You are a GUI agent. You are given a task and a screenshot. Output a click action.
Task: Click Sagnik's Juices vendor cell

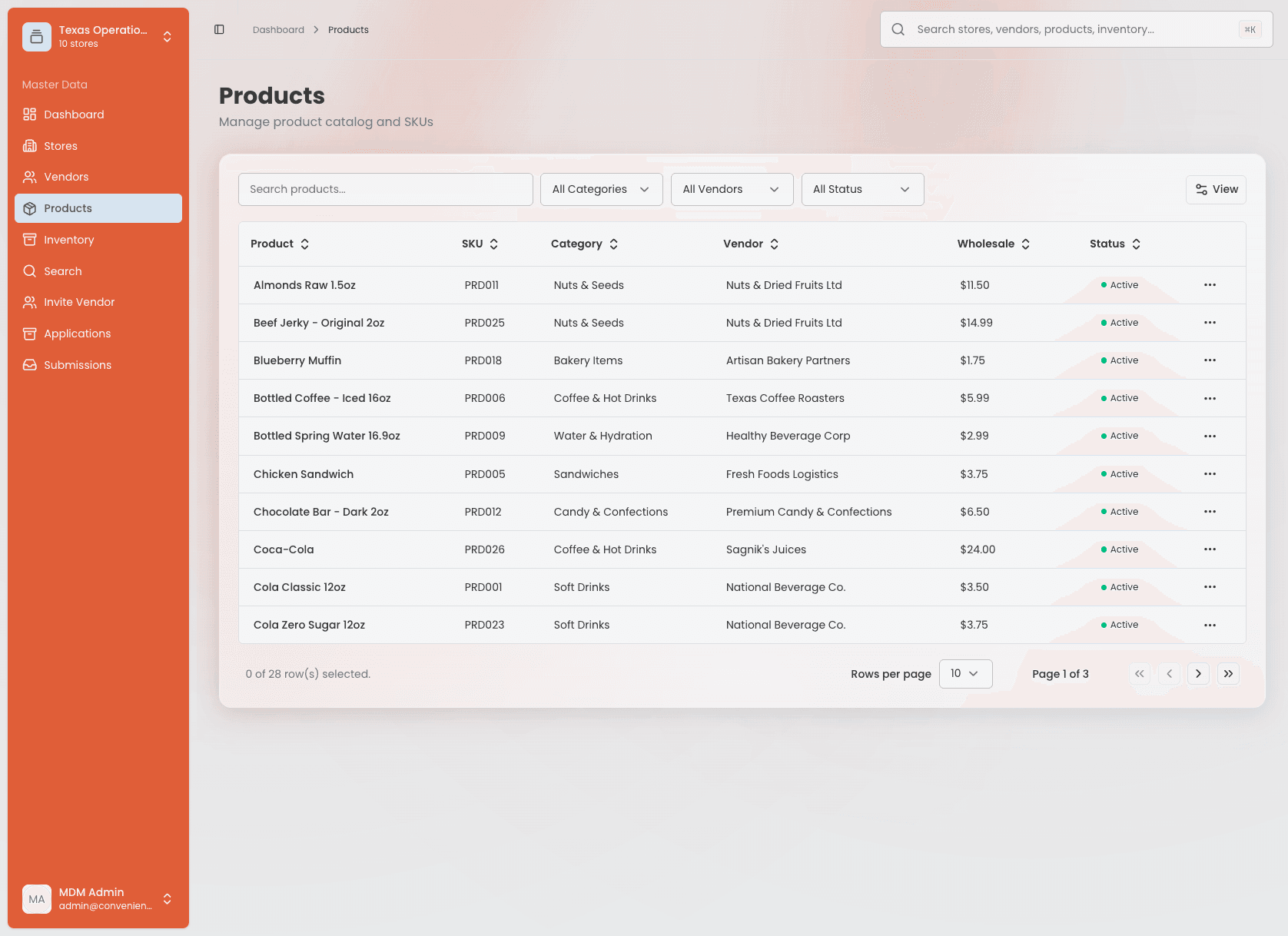(x=766, y=549)
